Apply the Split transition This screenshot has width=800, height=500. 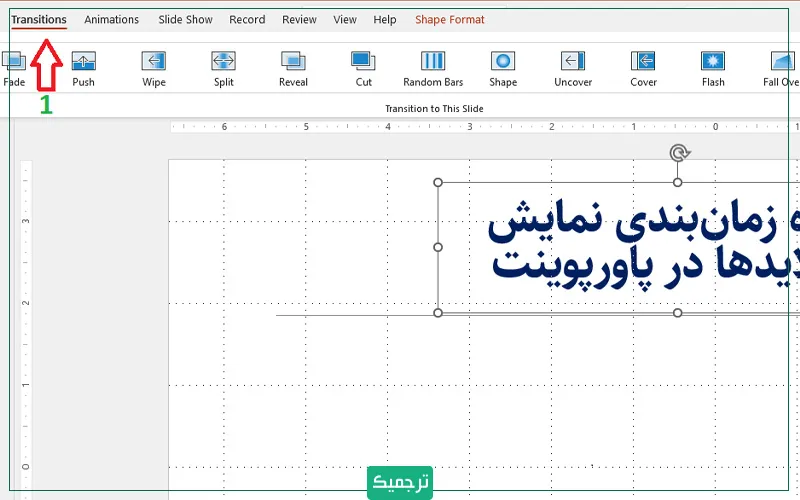[223, 69]
